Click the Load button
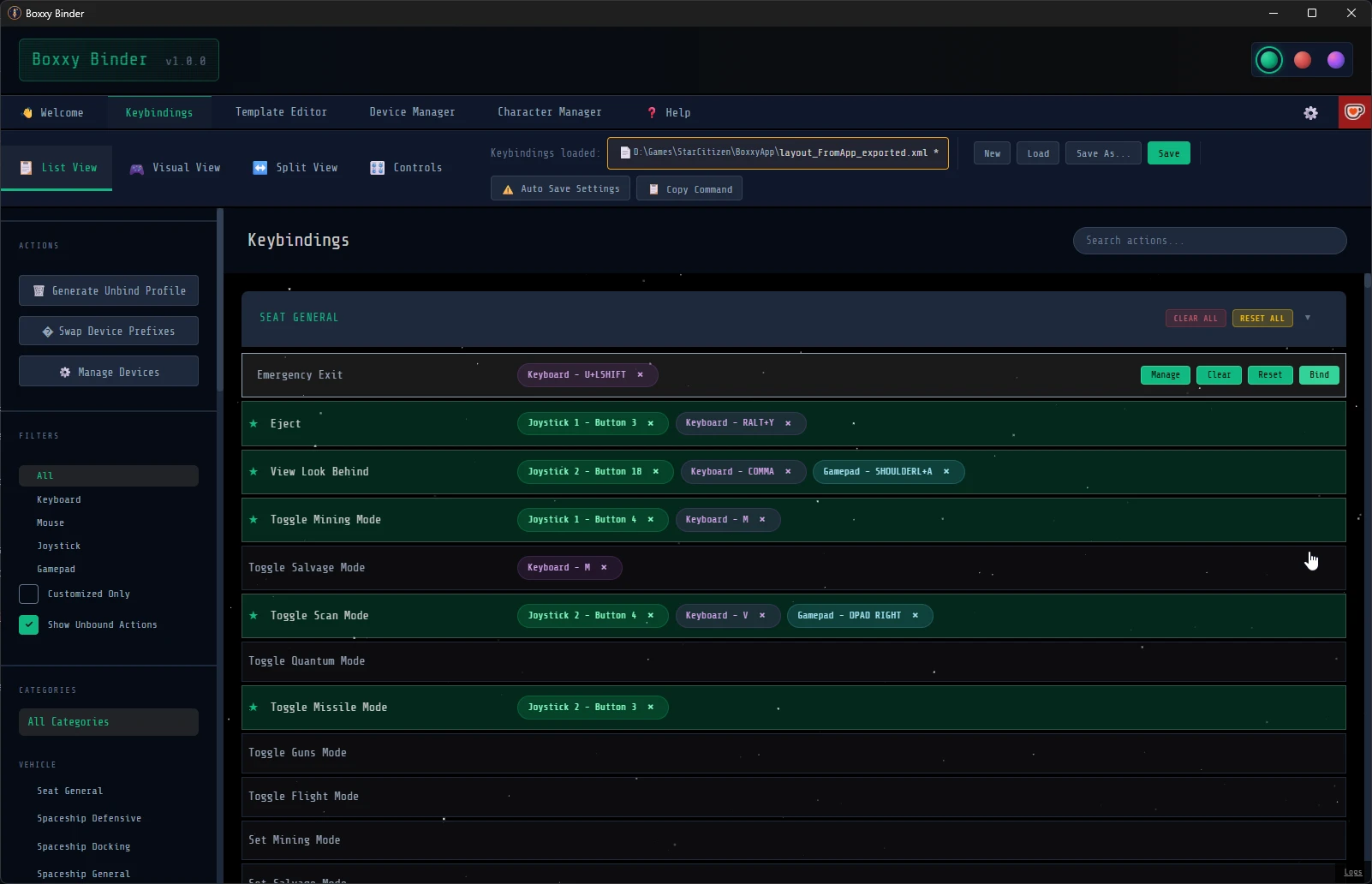 [1038, 153]
